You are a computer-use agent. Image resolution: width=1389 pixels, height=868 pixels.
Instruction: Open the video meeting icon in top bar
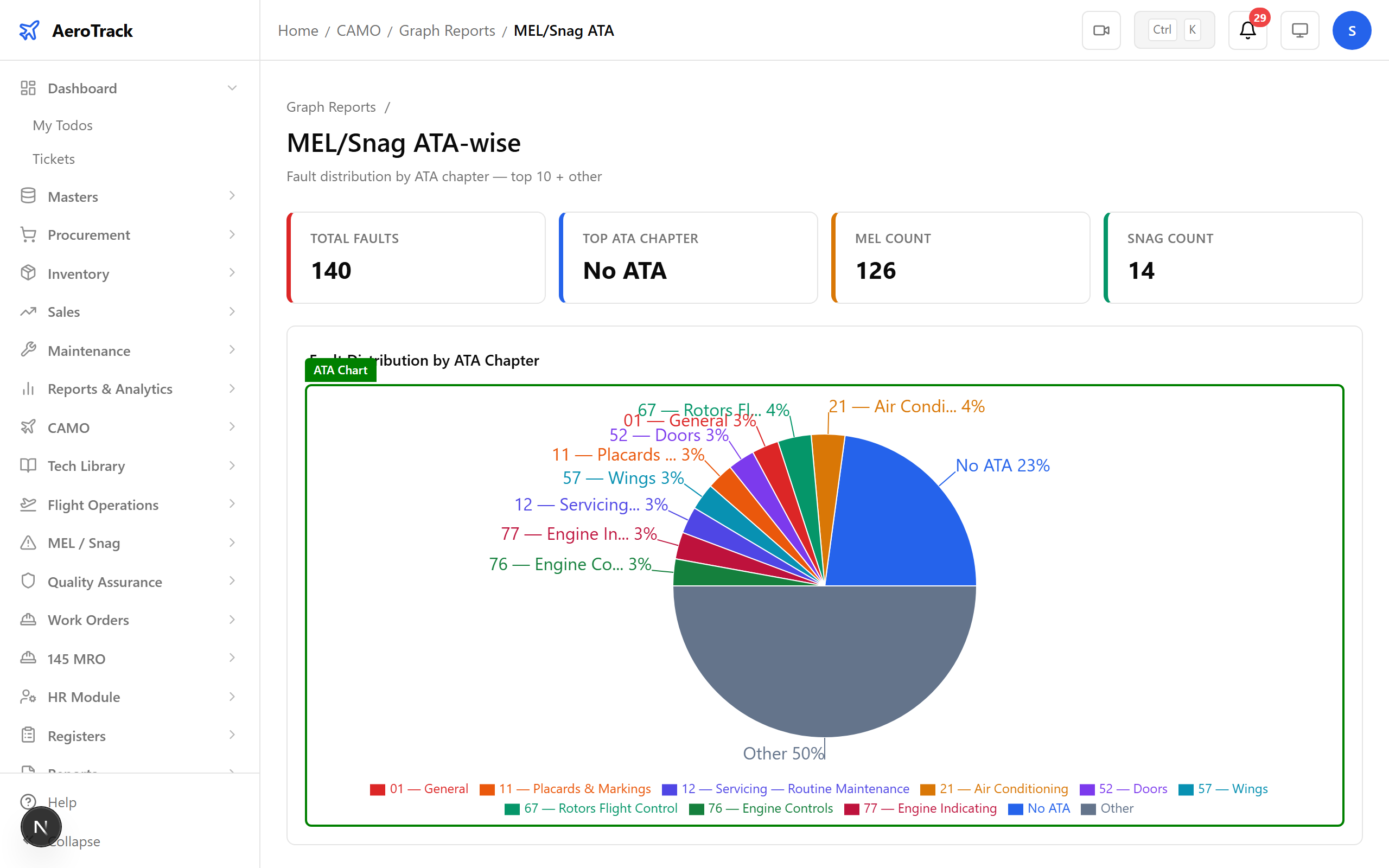click(1101, 30)
